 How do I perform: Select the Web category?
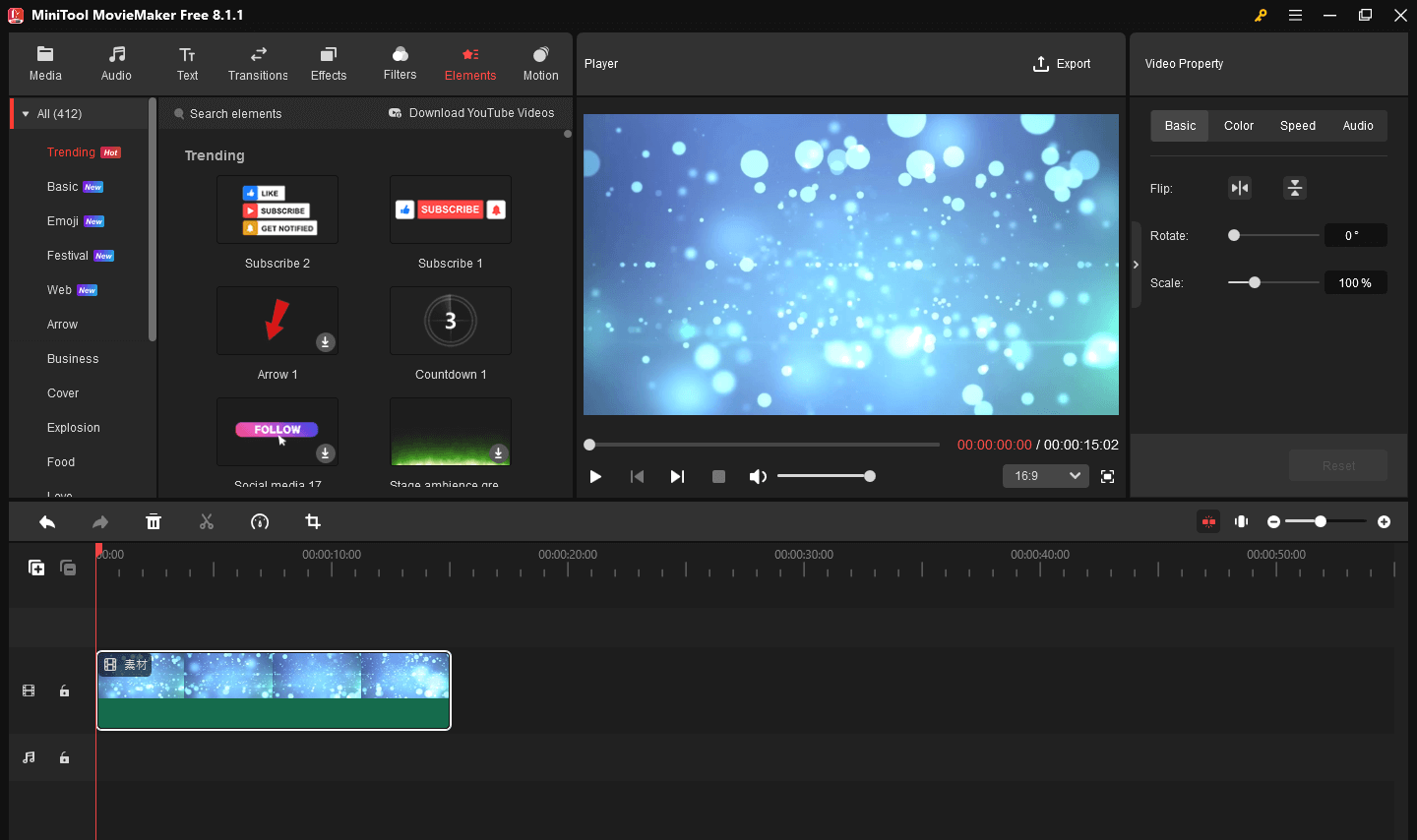(x=59, y=290)
